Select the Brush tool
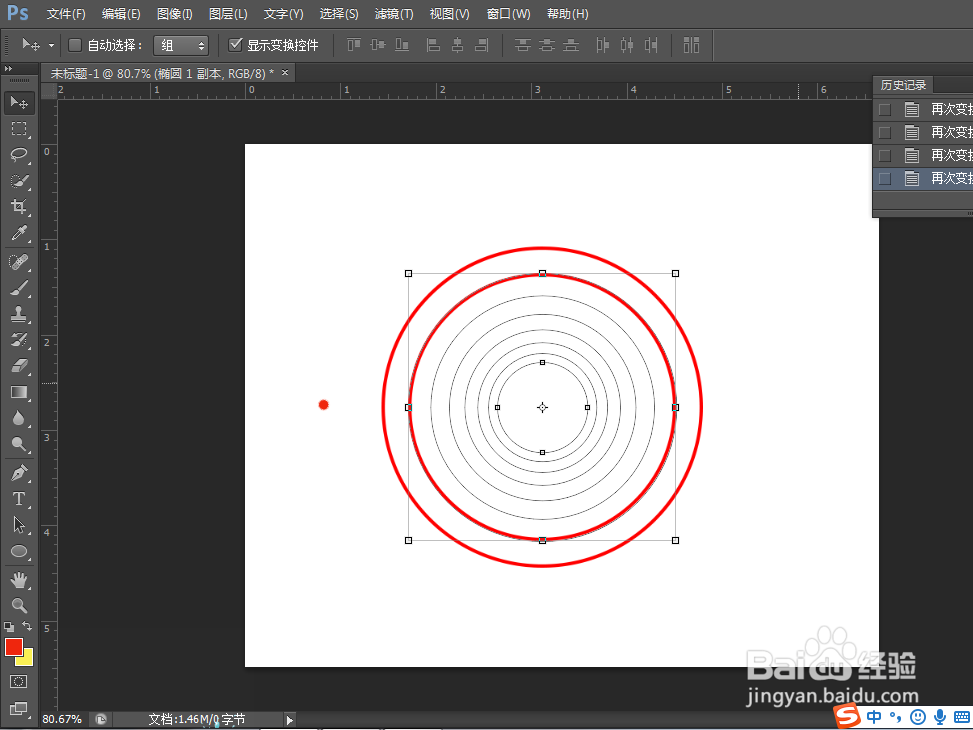The height and width of the screenshot is (730, 973). pos(19,288)
